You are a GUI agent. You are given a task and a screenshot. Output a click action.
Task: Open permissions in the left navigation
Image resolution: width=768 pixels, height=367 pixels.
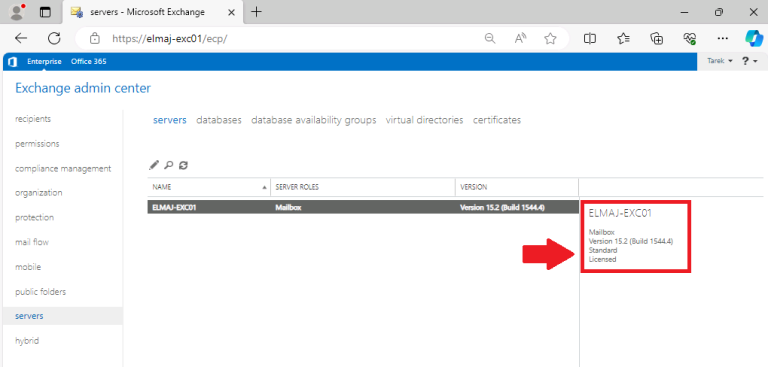(x=37, y=144)
